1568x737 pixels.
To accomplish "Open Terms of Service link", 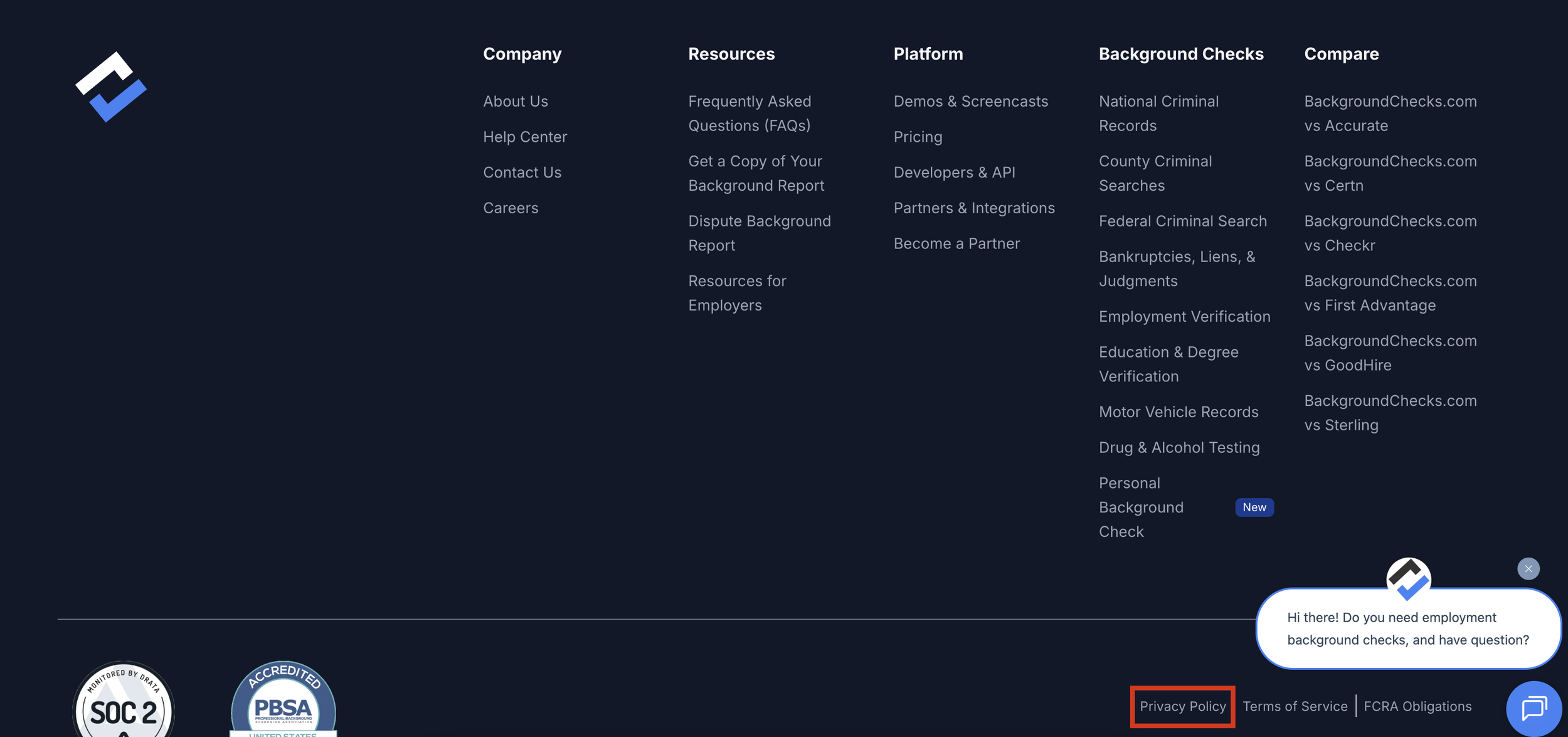I will click(1295, 706).
